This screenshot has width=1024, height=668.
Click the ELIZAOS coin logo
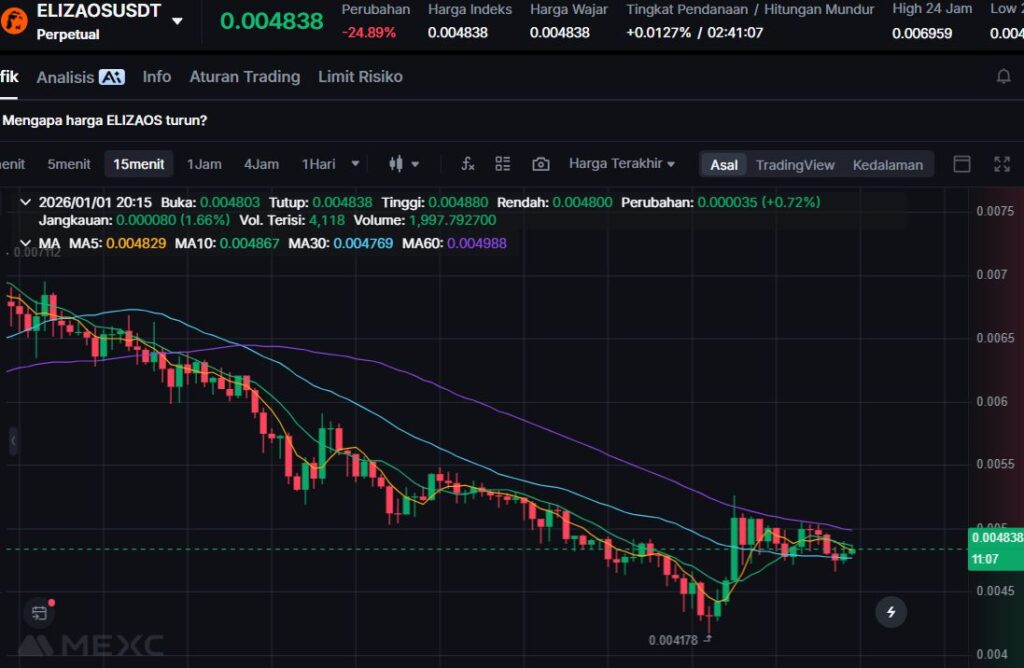[15, 20]
